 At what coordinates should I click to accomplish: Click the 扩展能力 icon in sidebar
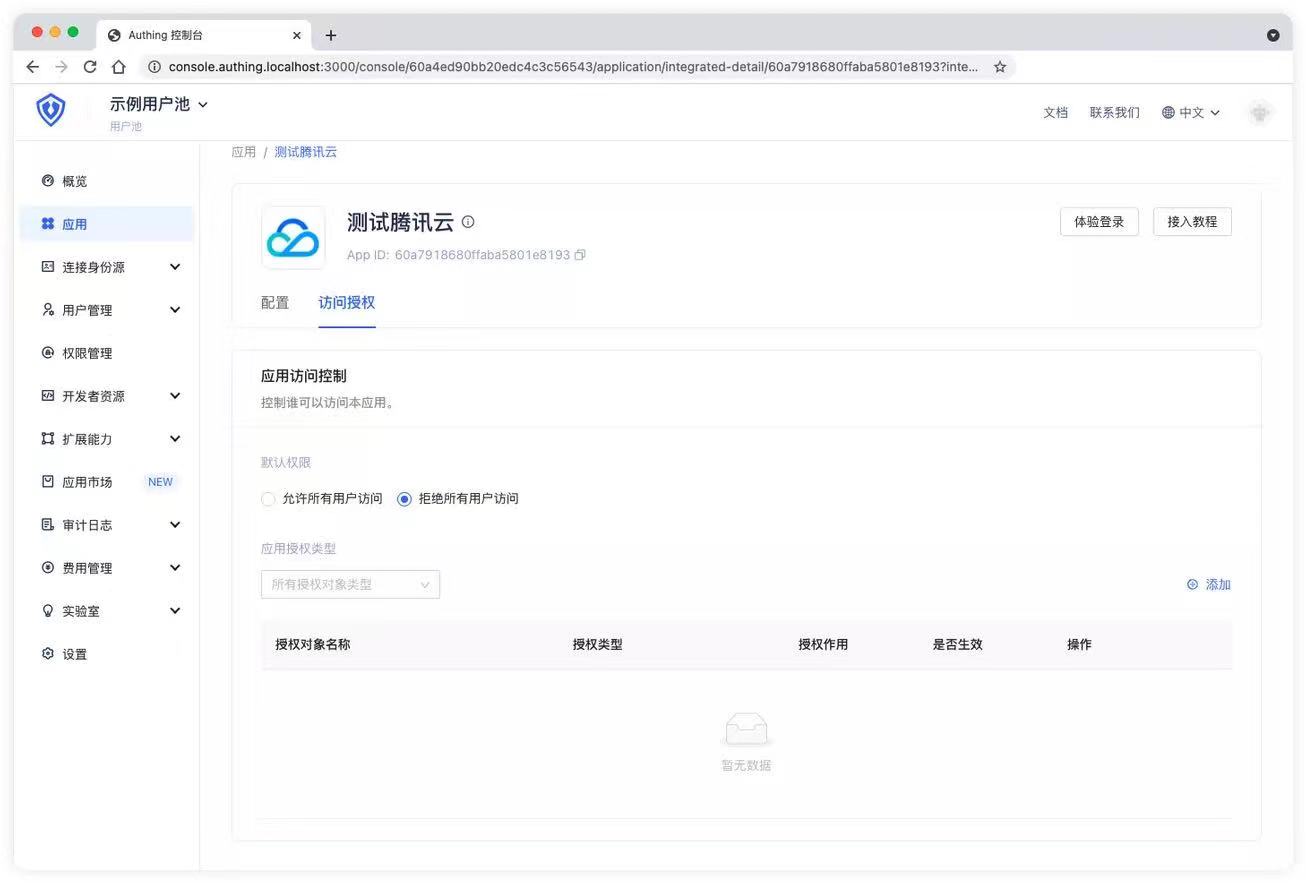click(47, 439)
